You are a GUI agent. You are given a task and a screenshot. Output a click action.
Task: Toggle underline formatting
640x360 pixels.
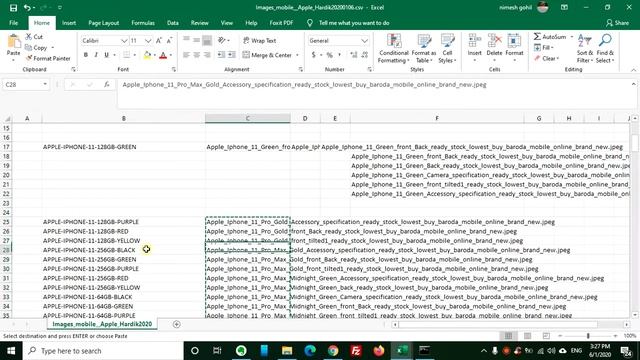pyautogui.click(x=107, y=55)
